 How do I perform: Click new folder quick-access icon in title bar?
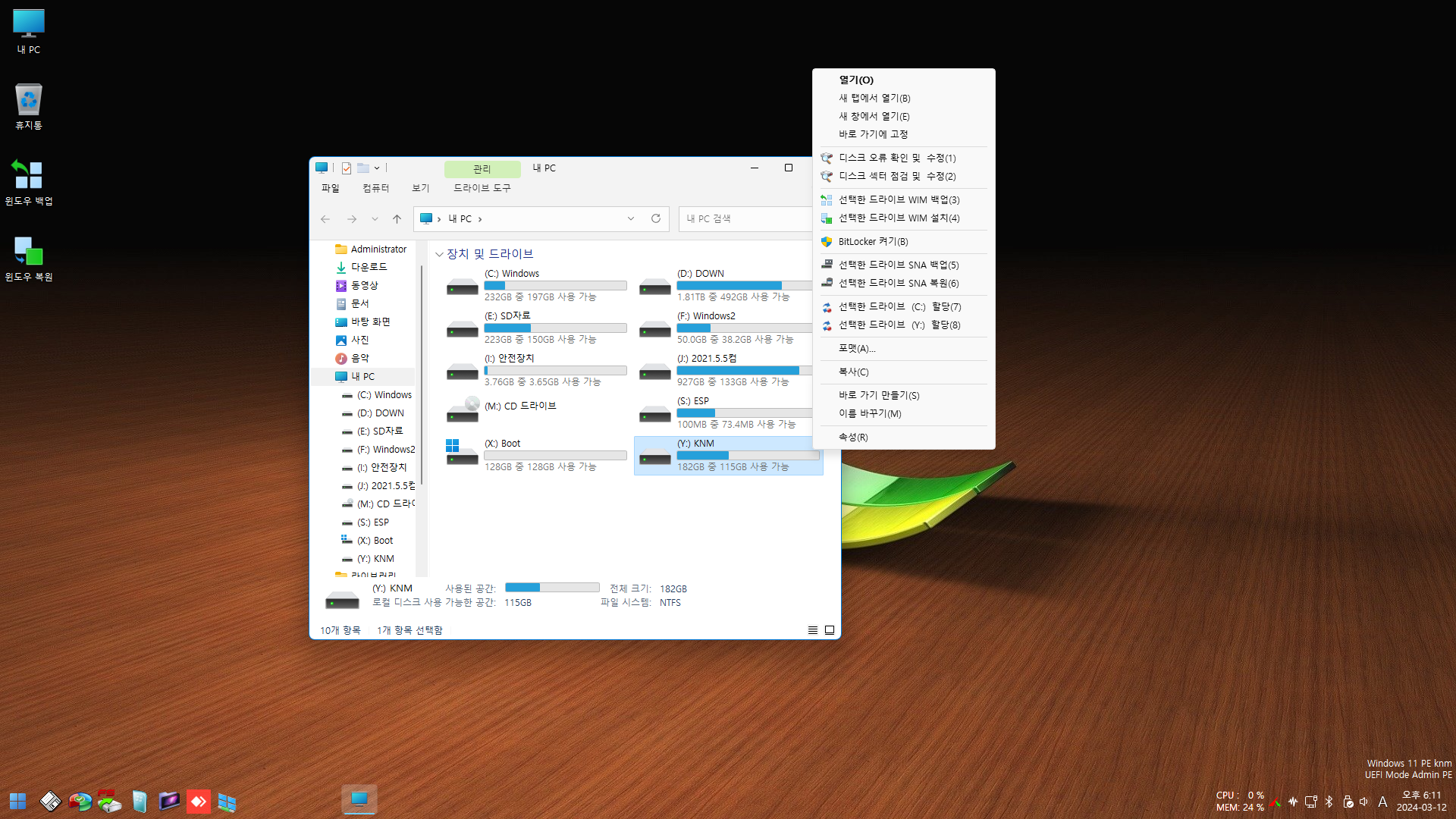363,168
